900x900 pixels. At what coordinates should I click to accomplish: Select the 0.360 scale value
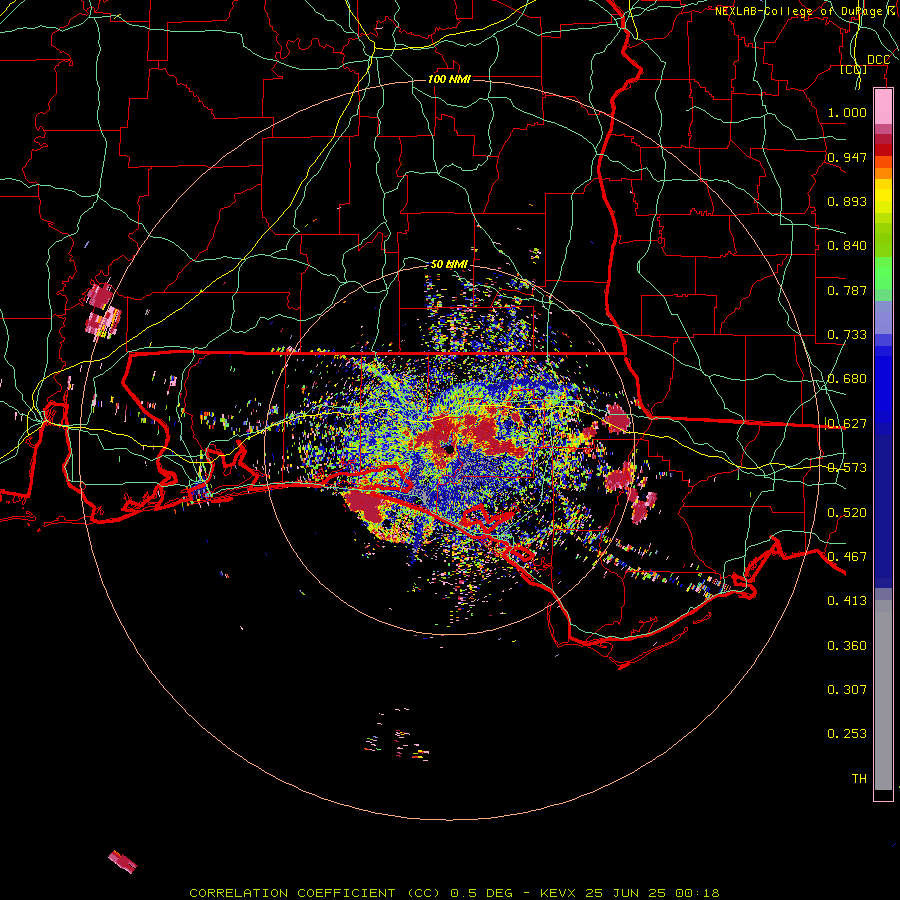847,646
